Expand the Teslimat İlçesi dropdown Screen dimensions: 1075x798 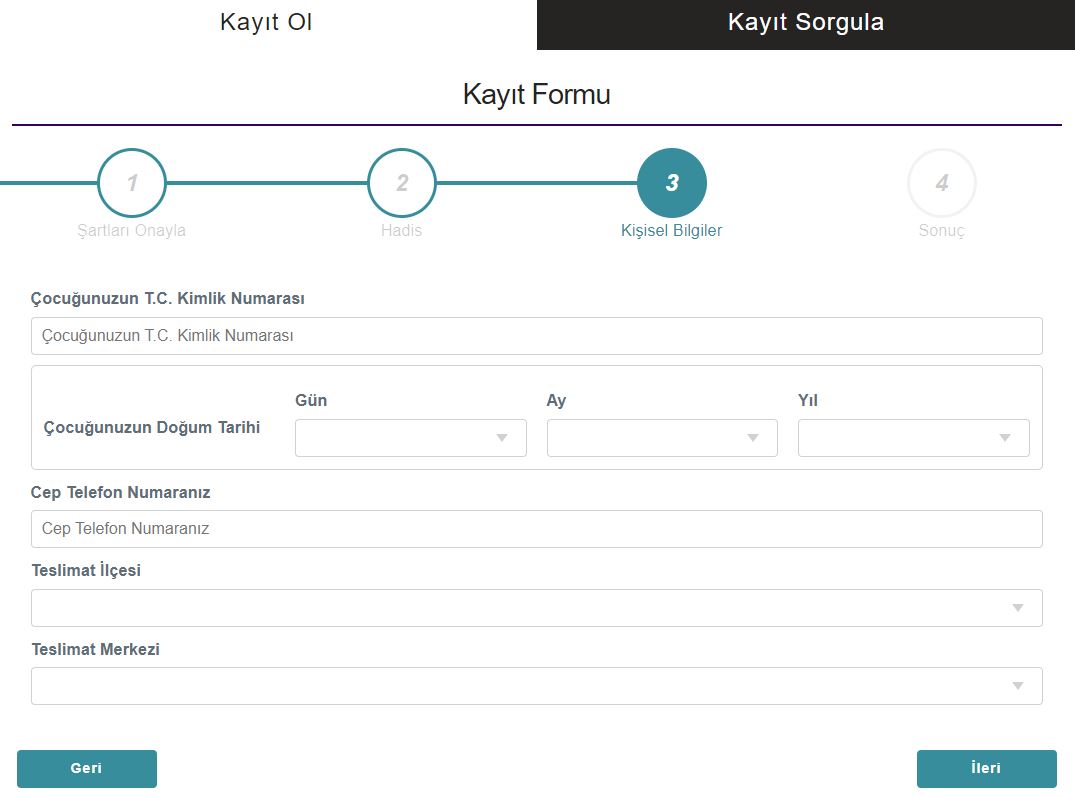tap(536, 608)
